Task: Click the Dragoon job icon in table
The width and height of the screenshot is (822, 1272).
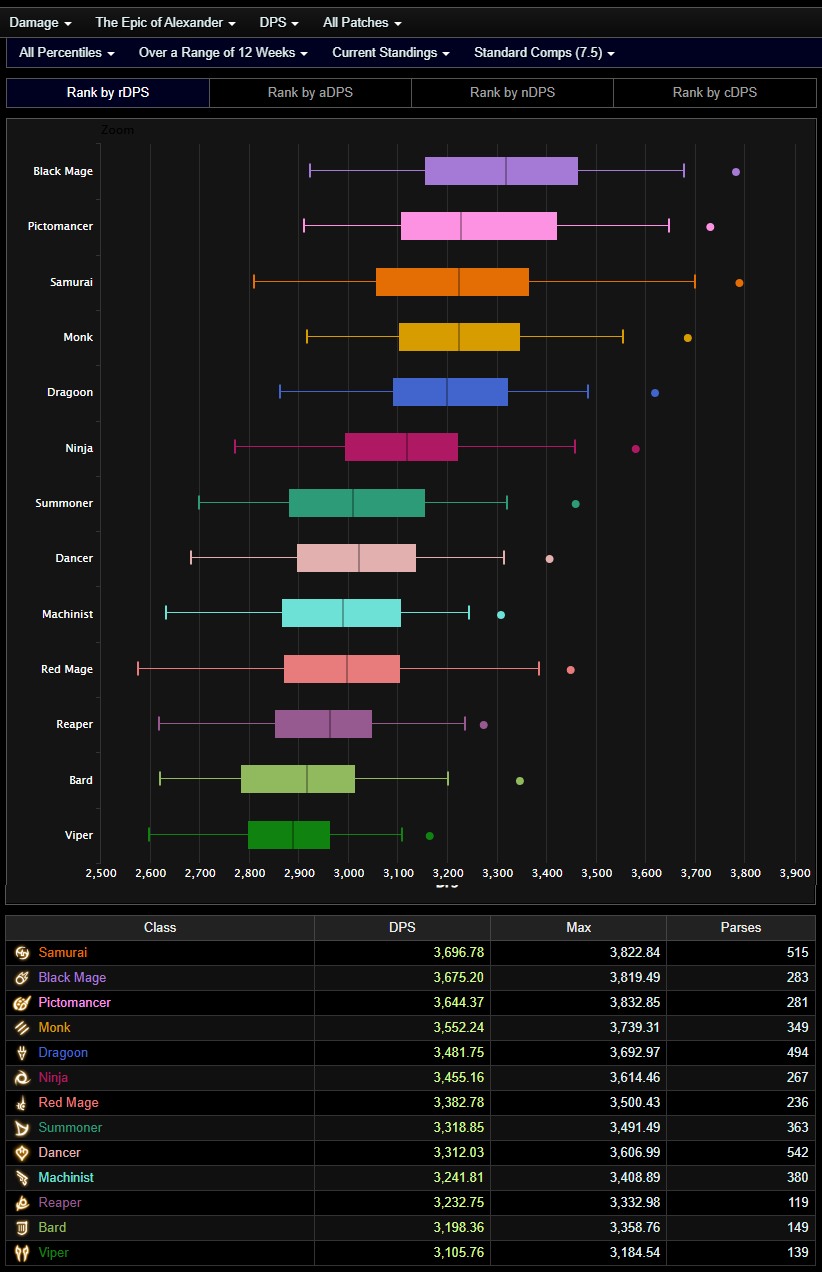Action: [22, 1053]
